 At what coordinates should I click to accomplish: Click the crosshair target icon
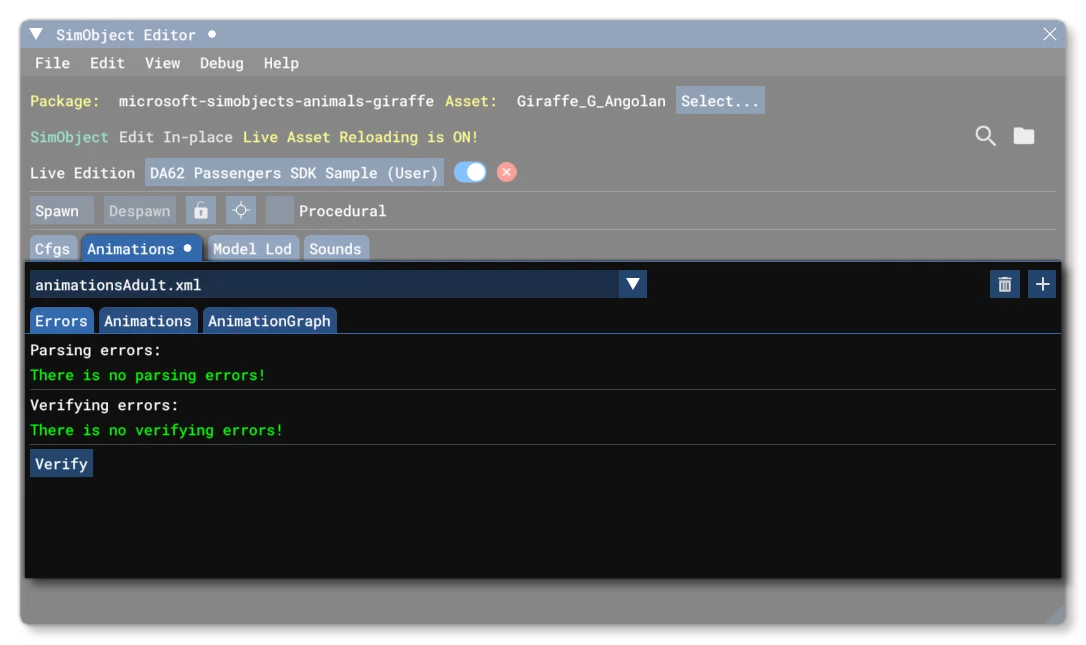coord(241,211)
